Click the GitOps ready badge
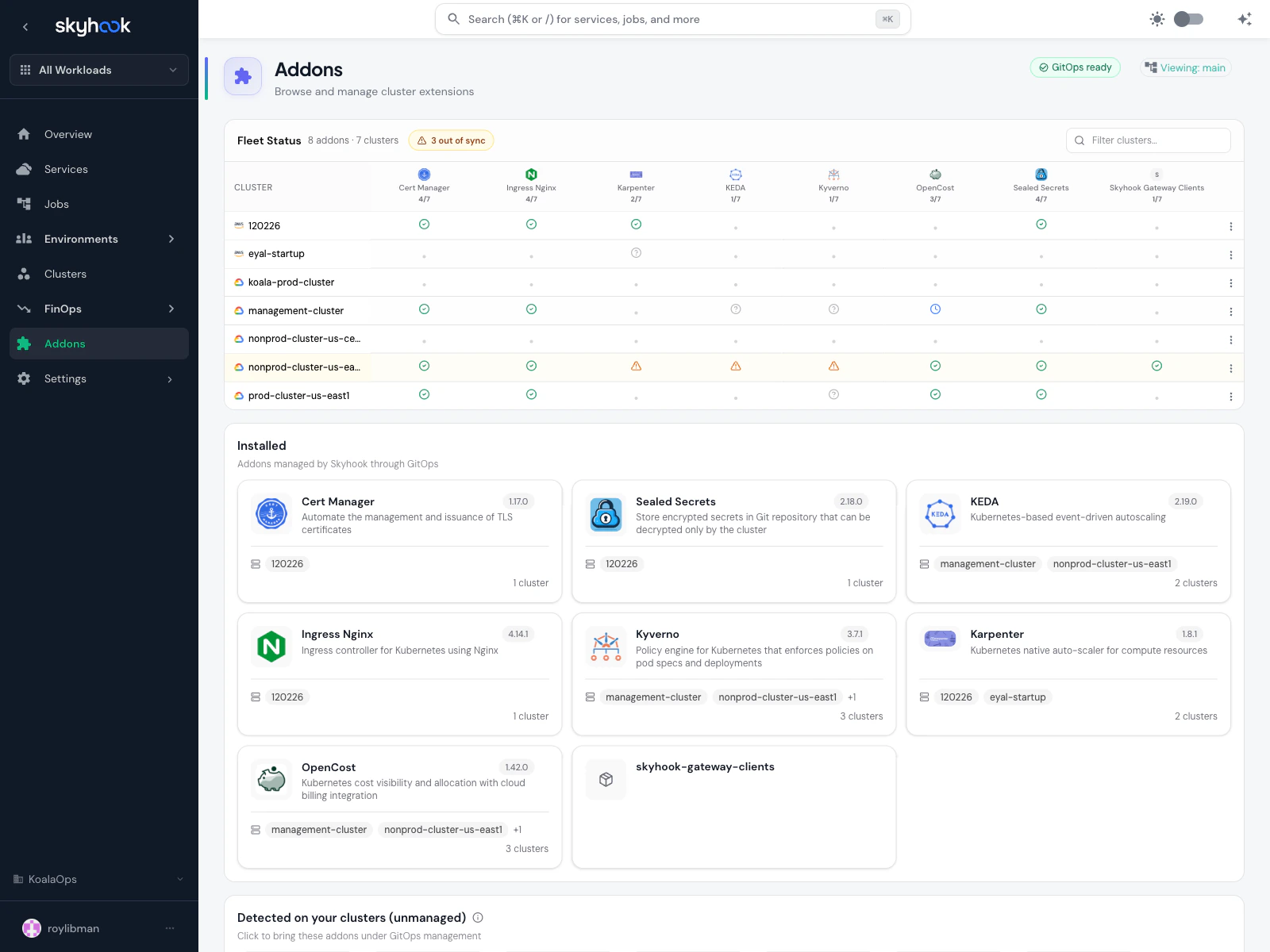 coord(1076,67)
